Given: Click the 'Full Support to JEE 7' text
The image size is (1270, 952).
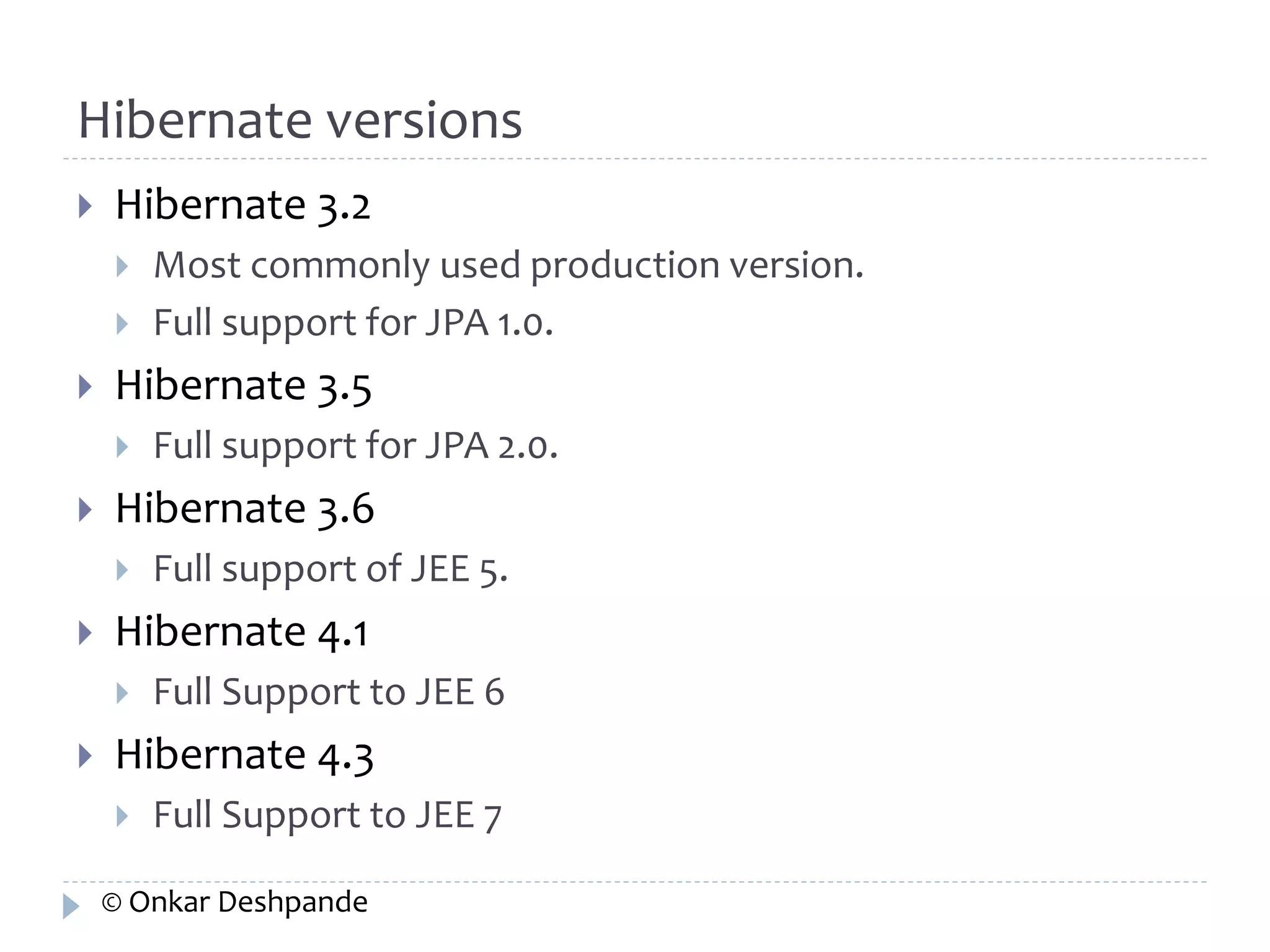Looking at the screenshot, I should pos(327,815).
